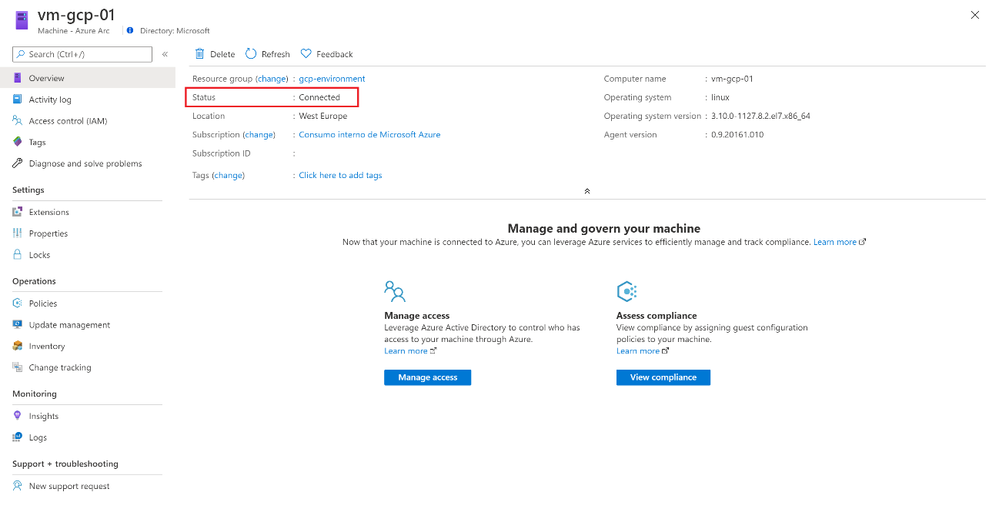Screen dimensions: 999x510
Task: Click the Extensions icon
Action: [x=17, y=212]
